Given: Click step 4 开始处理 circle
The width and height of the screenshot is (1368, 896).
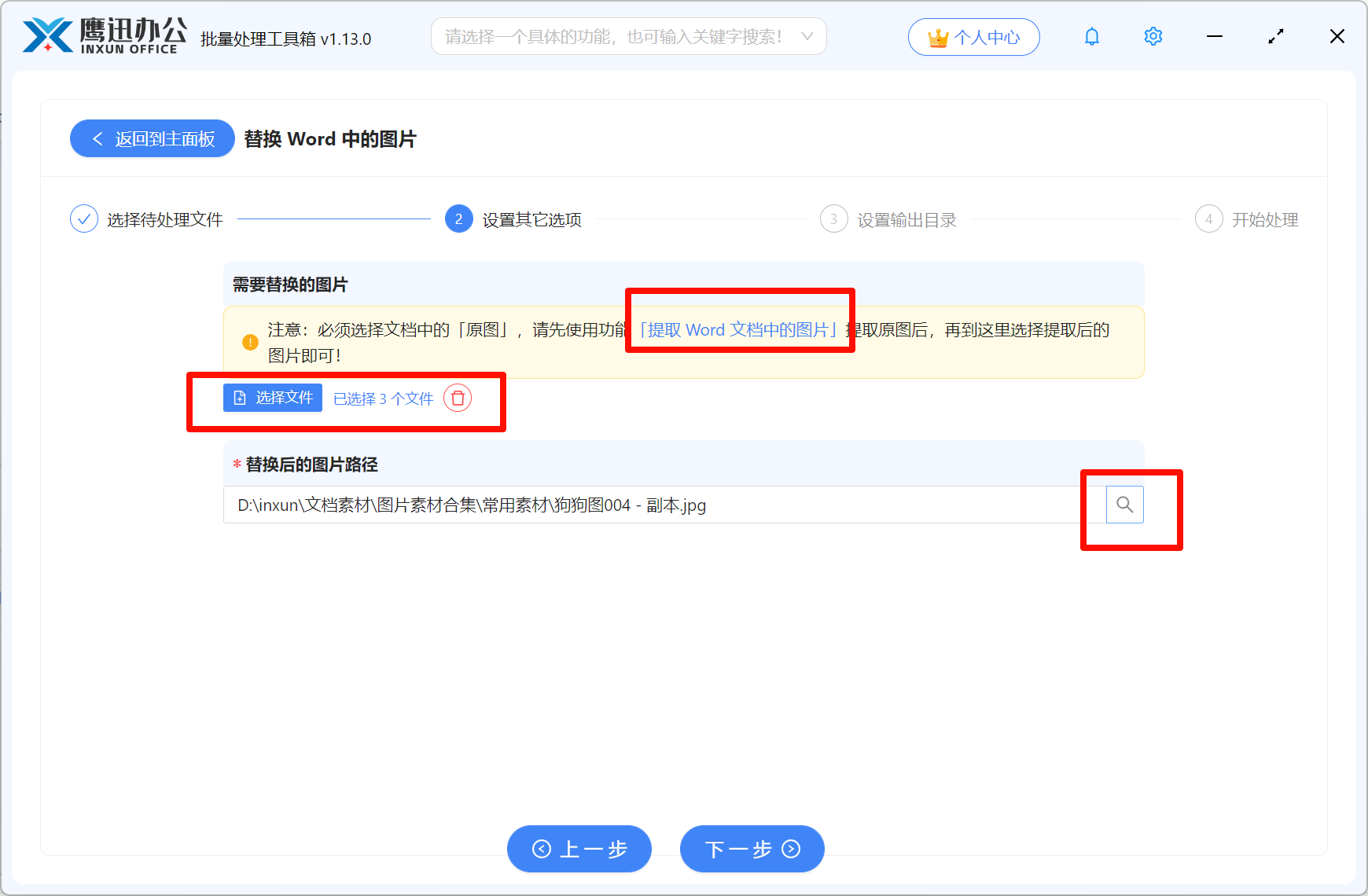Looking at the screenshot, I should (x=1208, y=219).
